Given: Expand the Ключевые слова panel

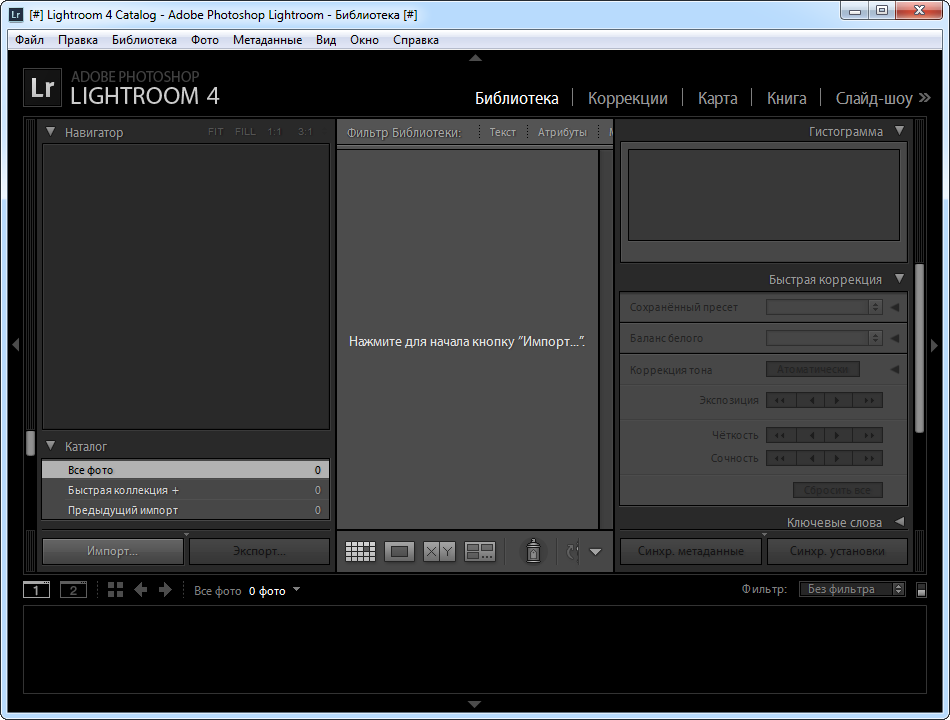Looking at the screenshot, I should click(900, 521).
